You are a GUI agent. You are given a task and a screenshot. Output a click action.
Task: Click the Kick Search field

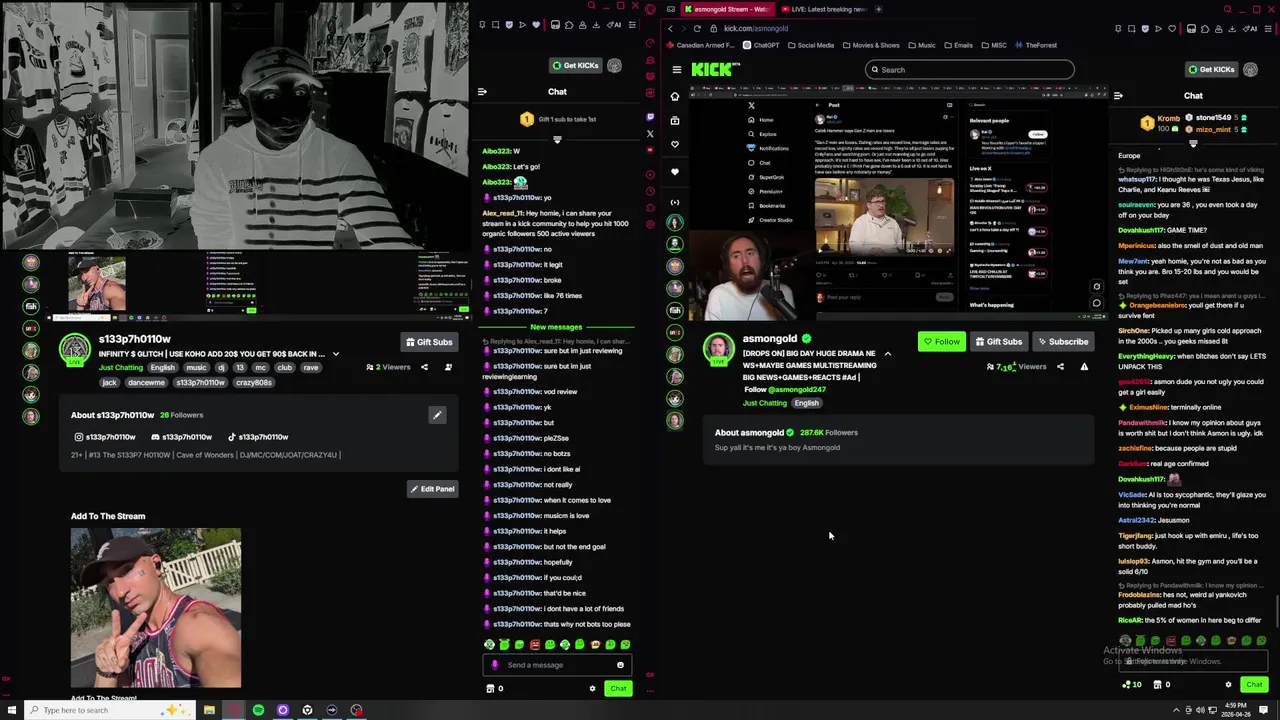tap(969, 70)
